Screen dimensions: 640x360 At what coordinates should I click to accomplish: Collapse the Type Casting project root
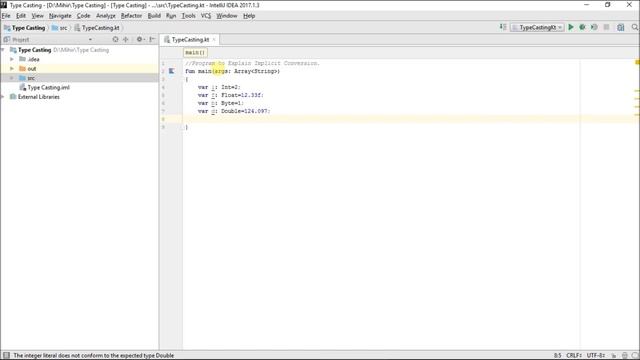point(3,50)
